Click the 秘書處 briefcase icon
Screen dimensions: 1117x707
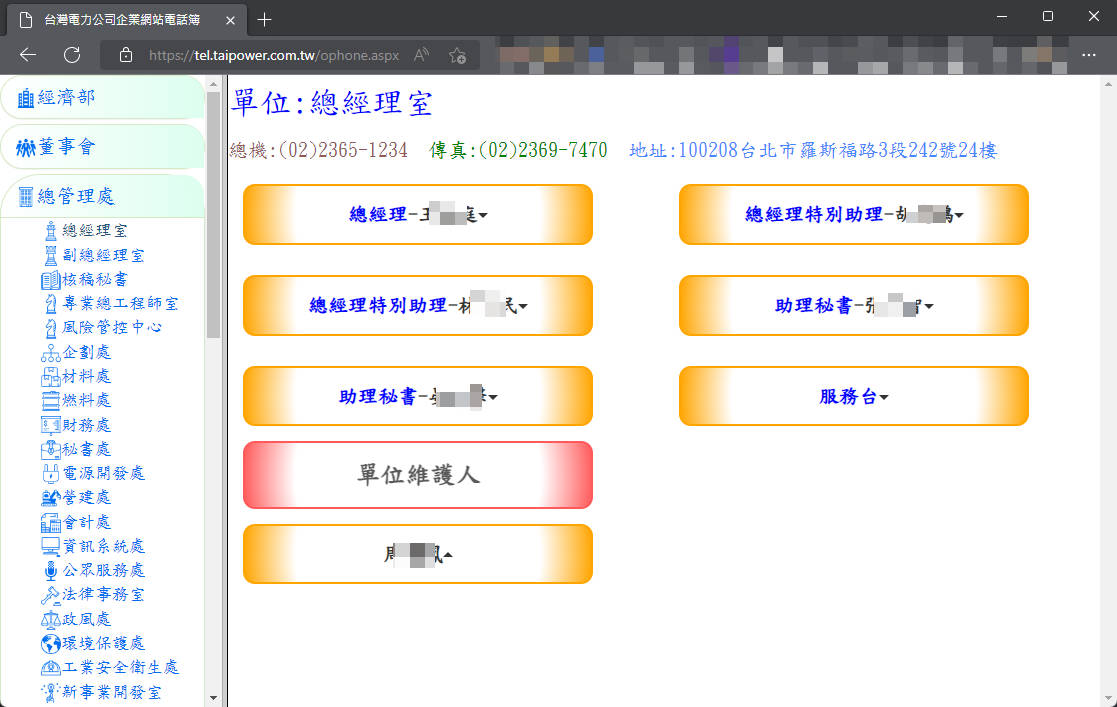click(51, 449)
